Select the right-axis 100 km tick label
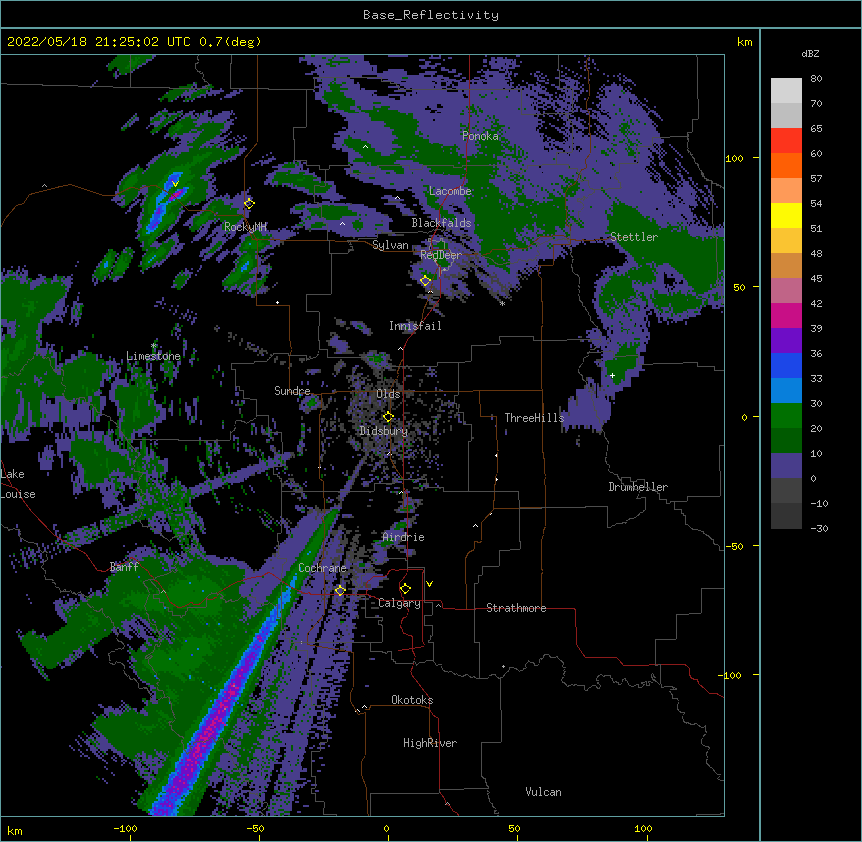Image resolution: width=862 pixels, height=842 pixels. (x=734, y=158)
